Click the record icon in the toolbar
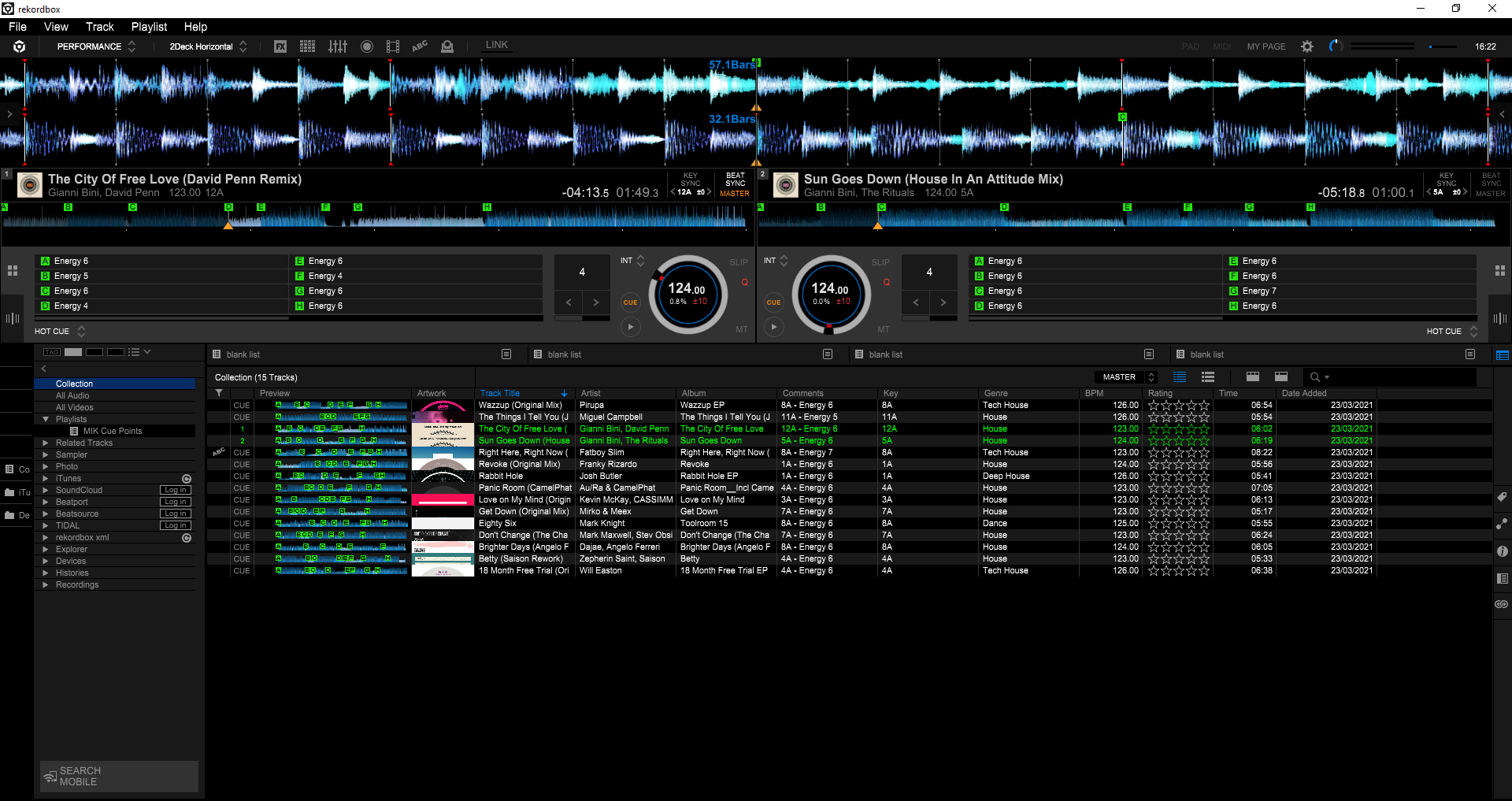This screenshot has height=801, width=1512. point(366,46)
